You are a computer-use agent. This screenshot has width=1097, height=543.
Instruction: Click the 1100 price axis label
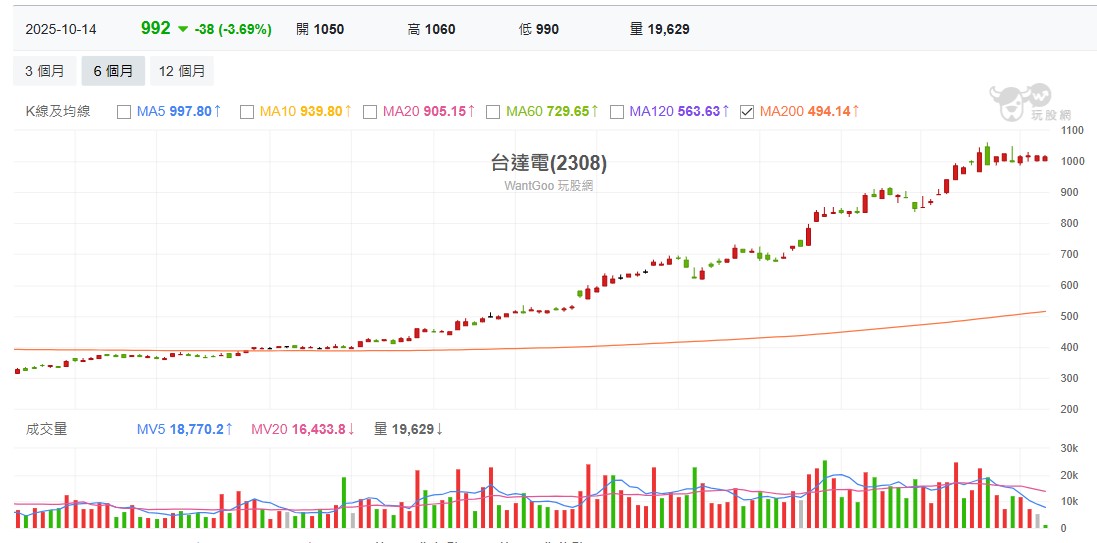pos(1072,130)
